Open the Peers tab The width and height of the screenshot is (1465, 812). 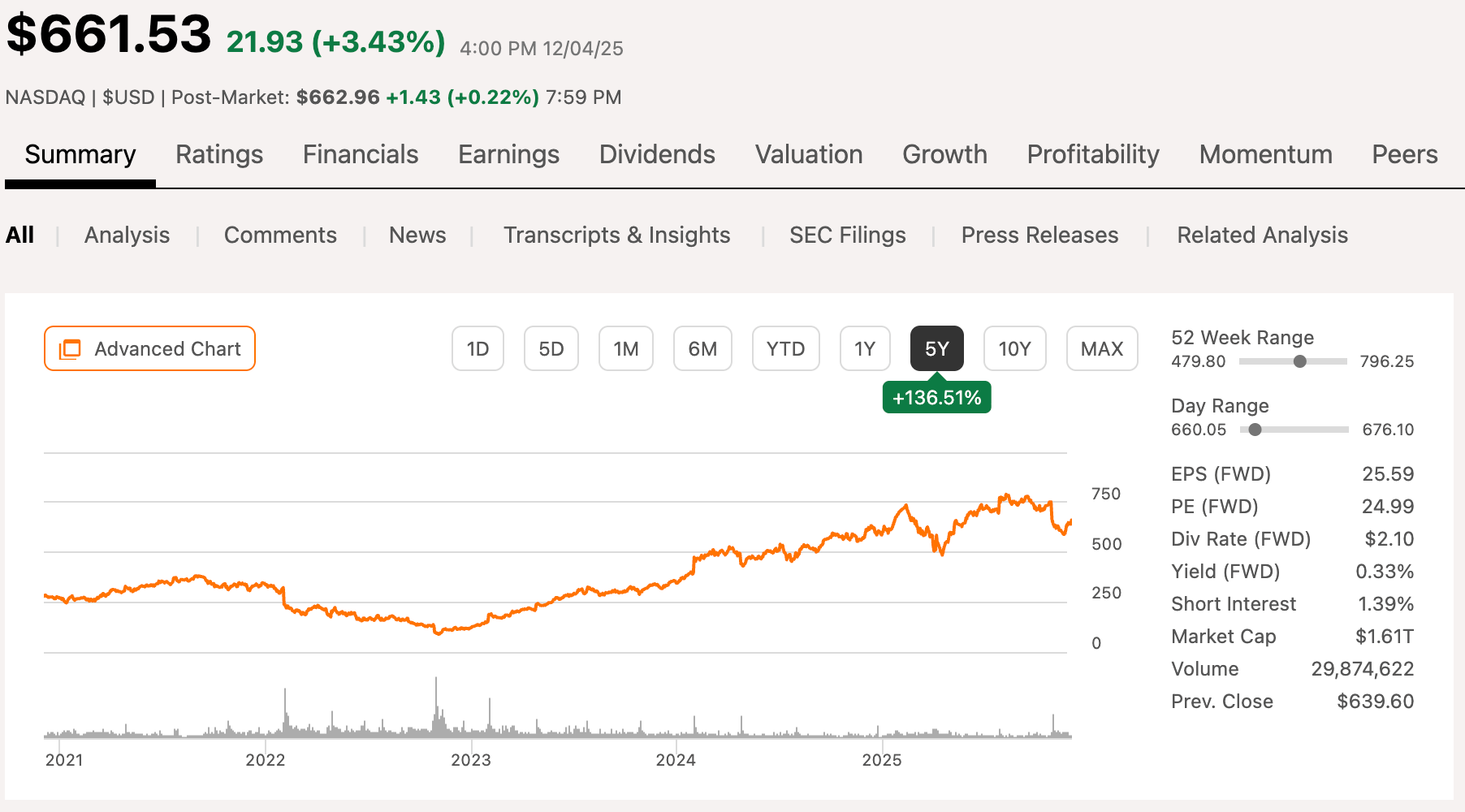click(x=1405, y=154)
